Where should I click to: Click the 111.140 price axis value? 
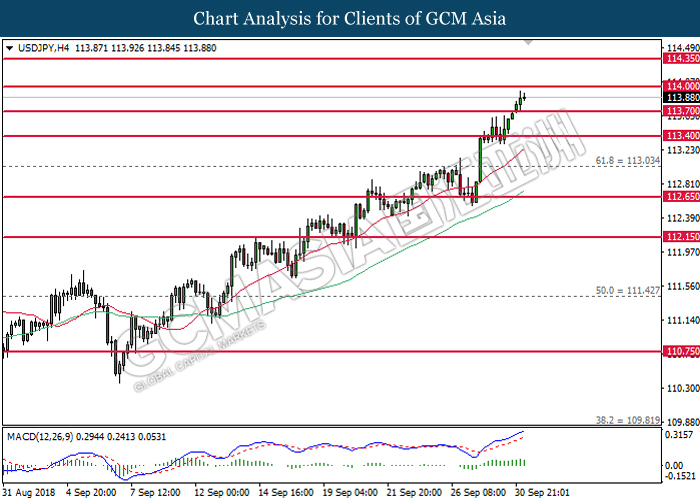(683, 320)
